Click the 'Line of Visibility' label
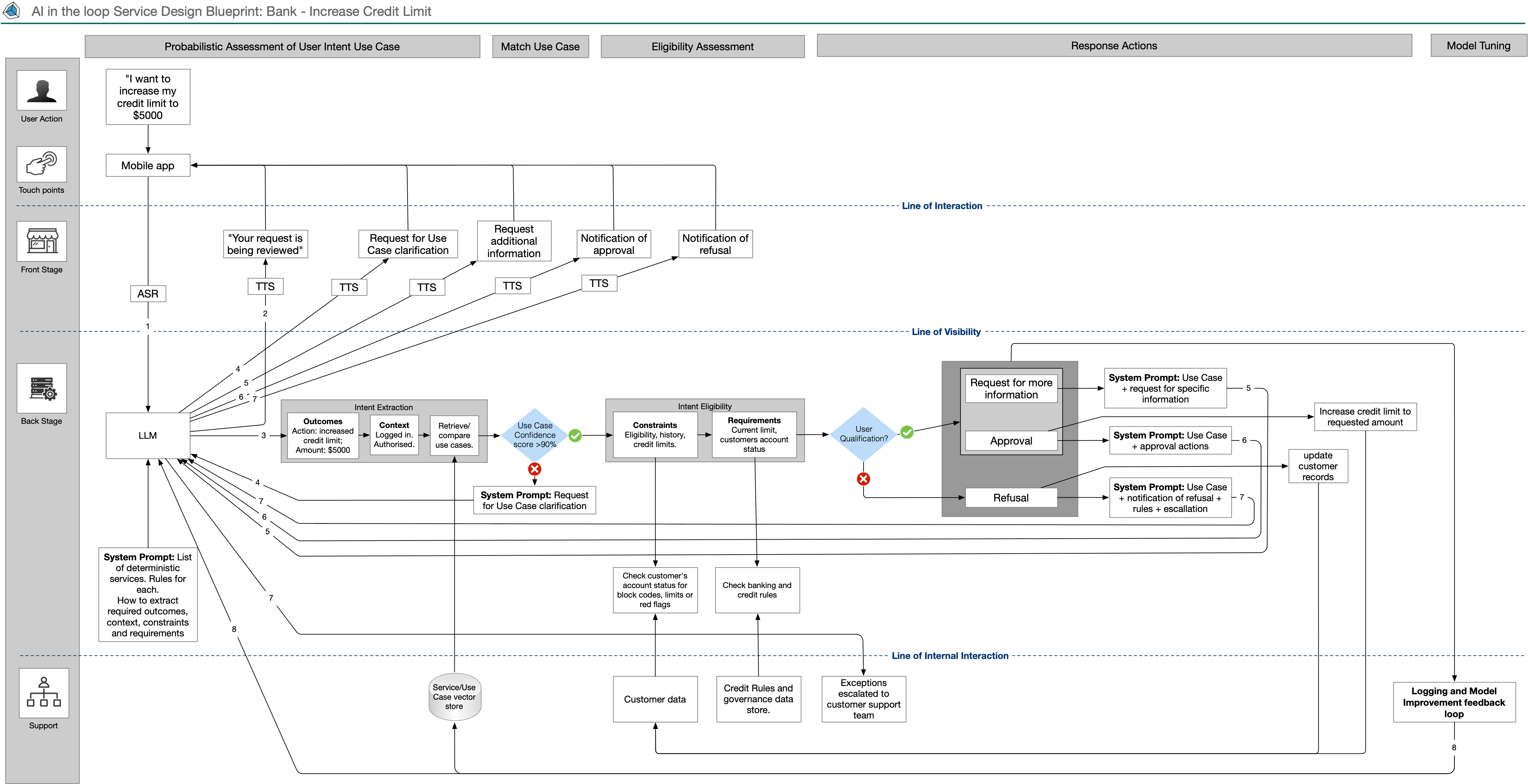This screenshot has height=784, width=1528. click(x=946, y=332)
